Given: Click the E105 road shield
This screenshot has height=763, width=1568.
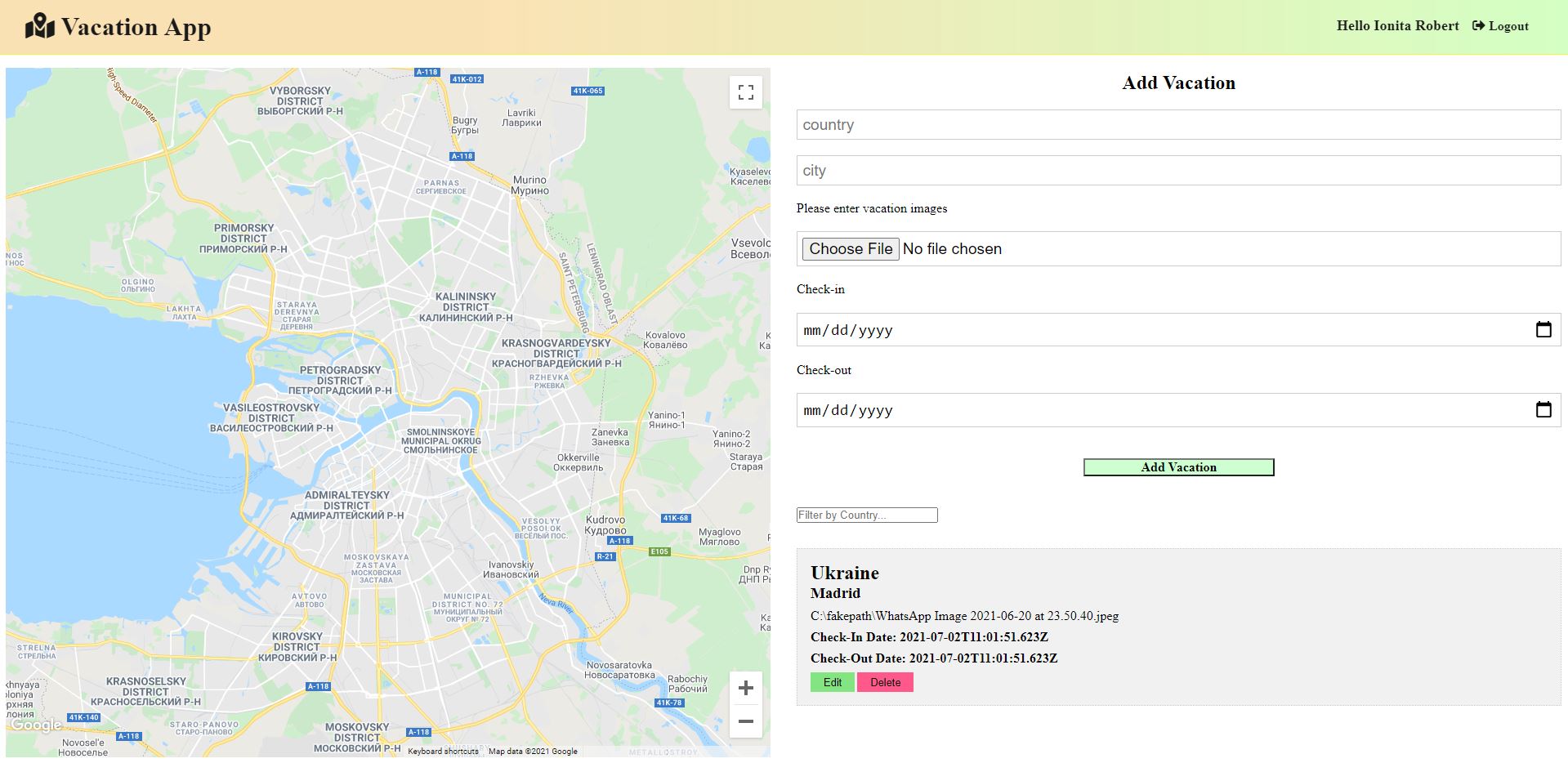Looking at the screenshot, I should [659, 551].
